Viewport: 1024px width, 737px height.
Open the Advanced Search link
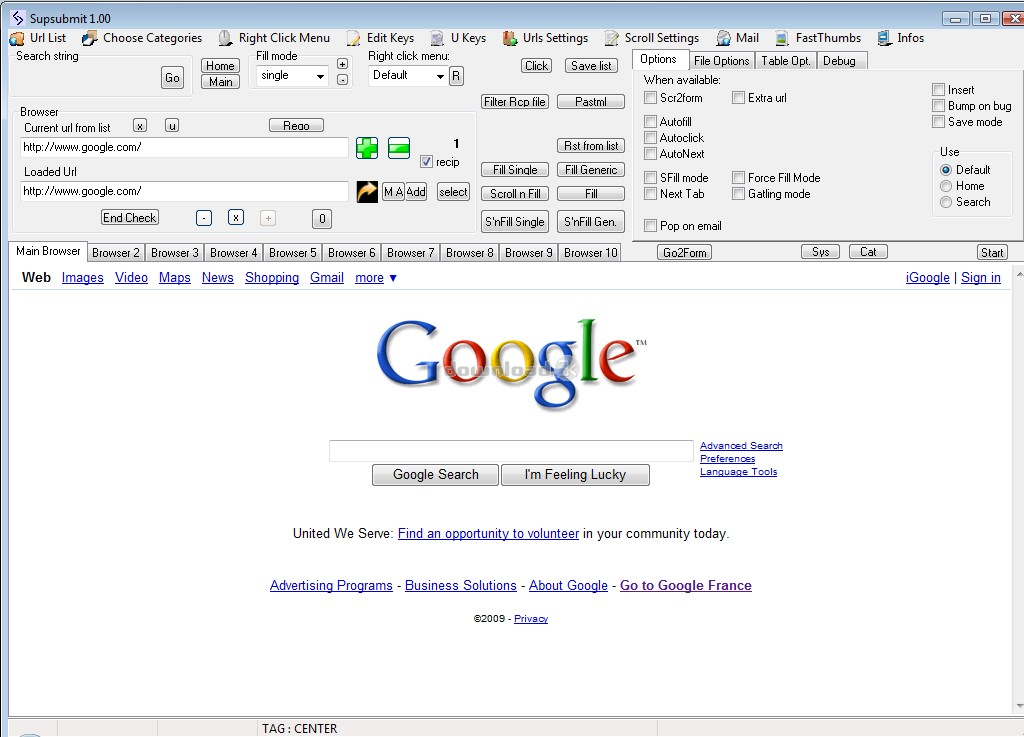tap(741, 446)
